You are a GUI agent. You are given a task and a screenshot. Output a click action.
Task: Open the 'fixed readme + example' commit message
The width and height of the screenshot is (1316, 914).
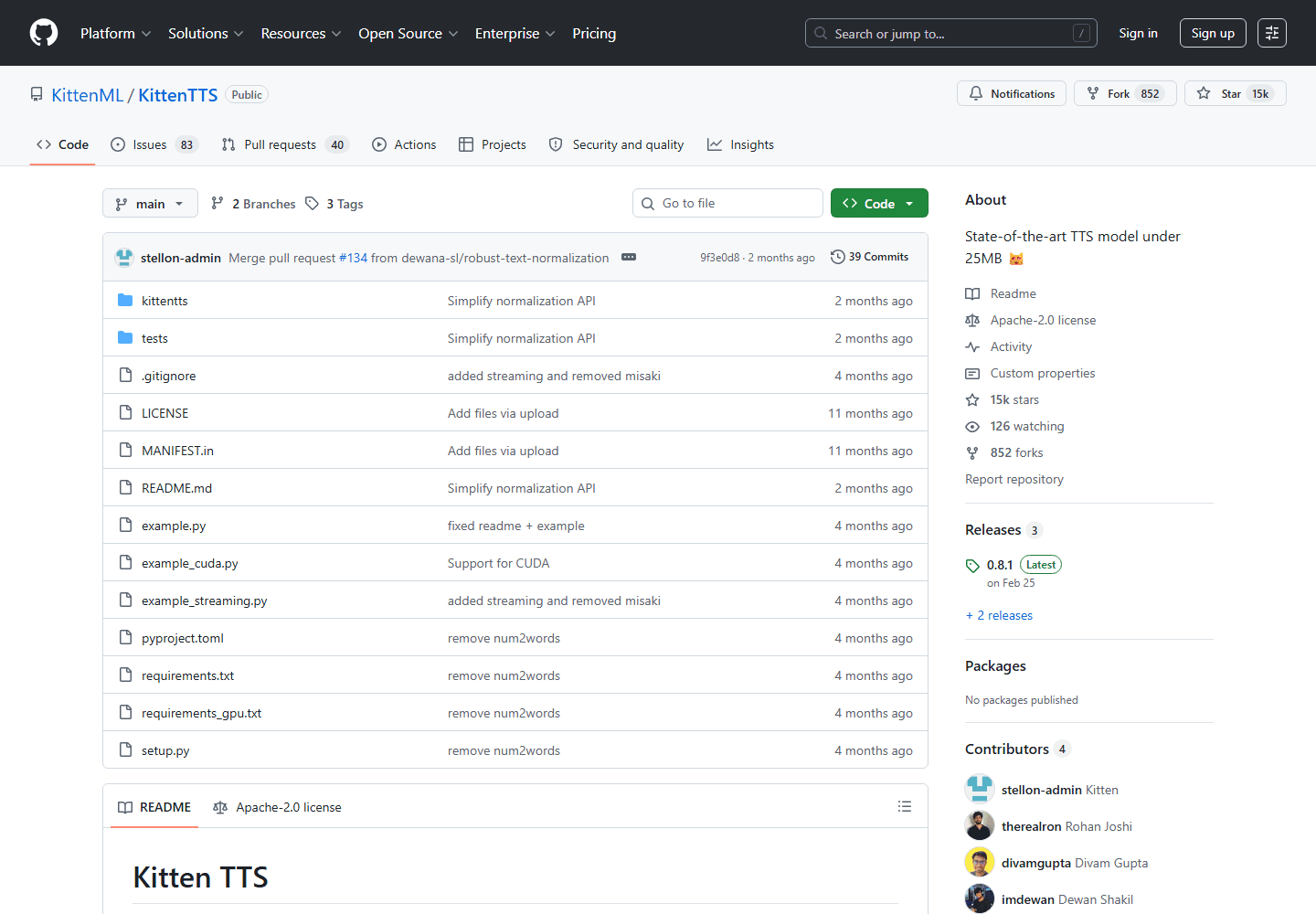pyautogui.click(x=516, y=526)
